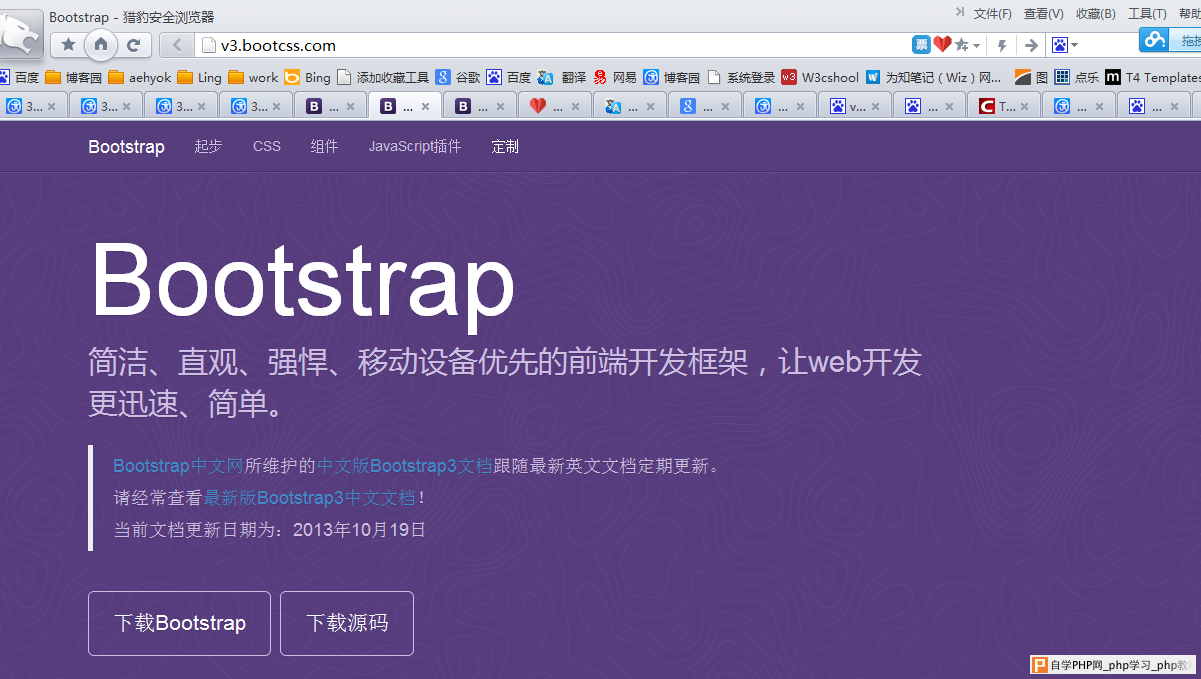Image resolution: width=1201 pixels, height=679 pixels.
Task: Close the Google g tab
Action: tap(725, 106)
